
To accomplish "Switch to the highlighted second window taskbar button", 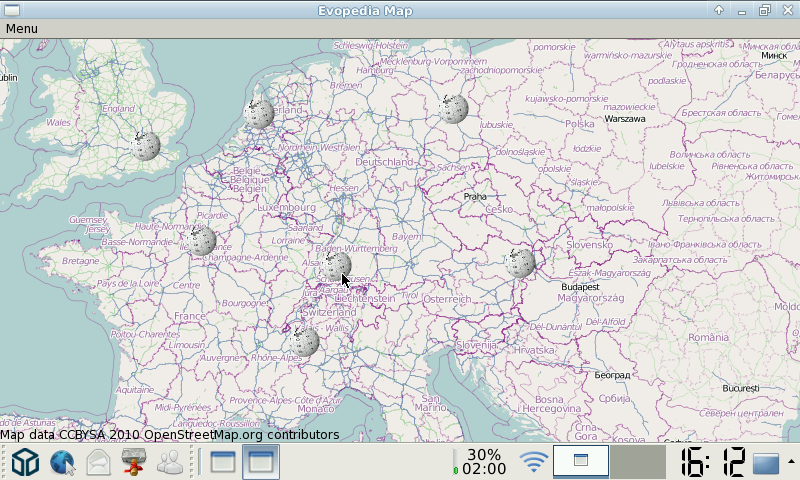I will tap(261, 462).
